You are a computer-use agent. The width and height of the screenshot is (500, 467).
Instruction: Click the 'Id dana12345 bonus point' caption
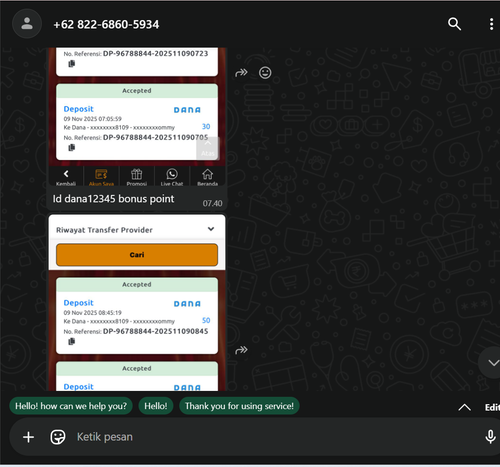pyautogui.click(x=113, y=199)
